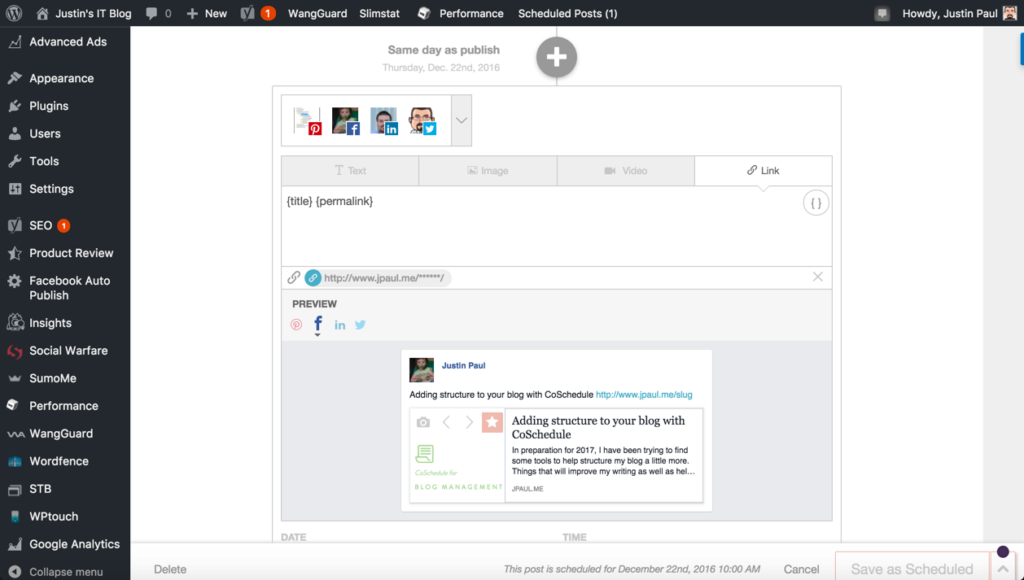
Task: Click the Cancel button
Action: [801, 570]
